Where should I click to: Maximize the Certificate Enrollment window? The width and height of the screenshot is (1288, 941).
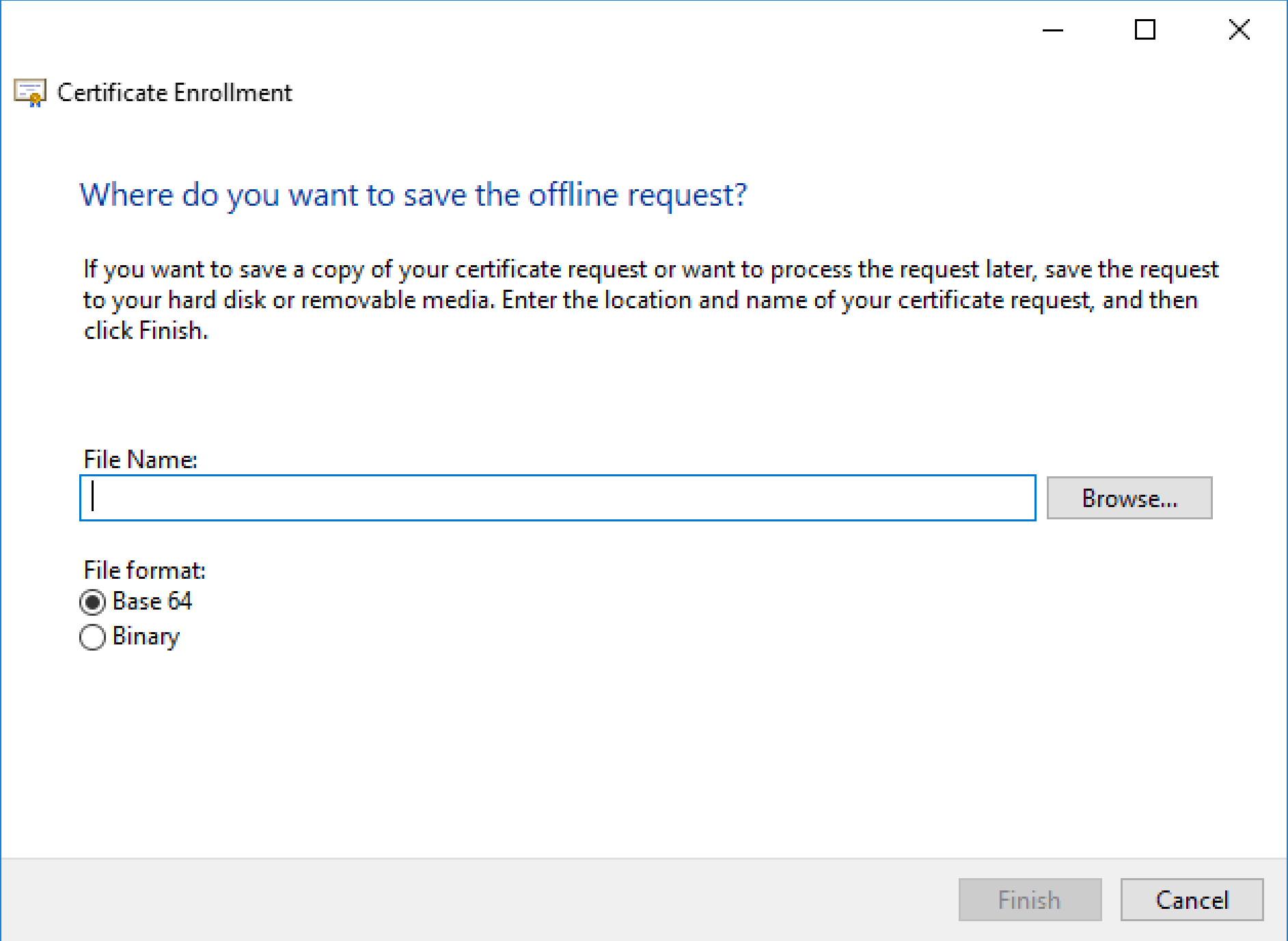pos(1145,30)
